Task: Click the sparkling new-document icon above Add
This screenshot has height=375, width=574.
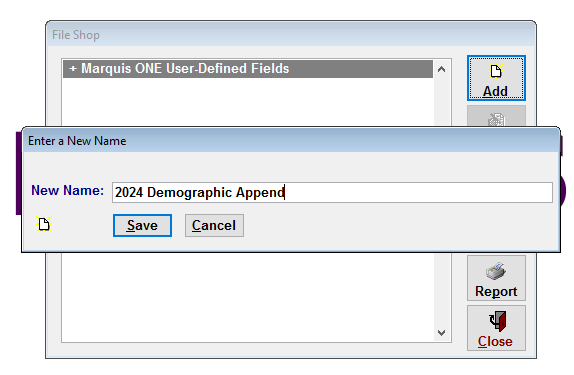Action: [496, 71]
